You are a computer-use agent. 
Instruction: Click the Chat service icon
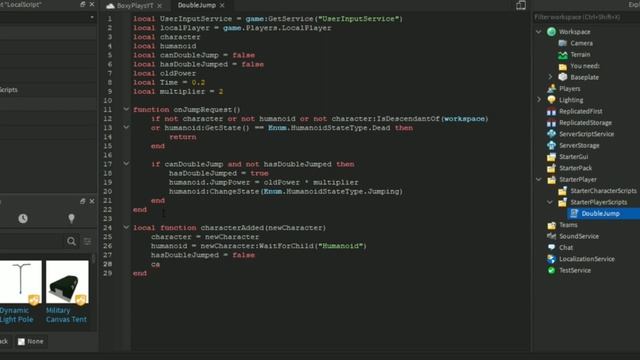click(x=551, y=247)
